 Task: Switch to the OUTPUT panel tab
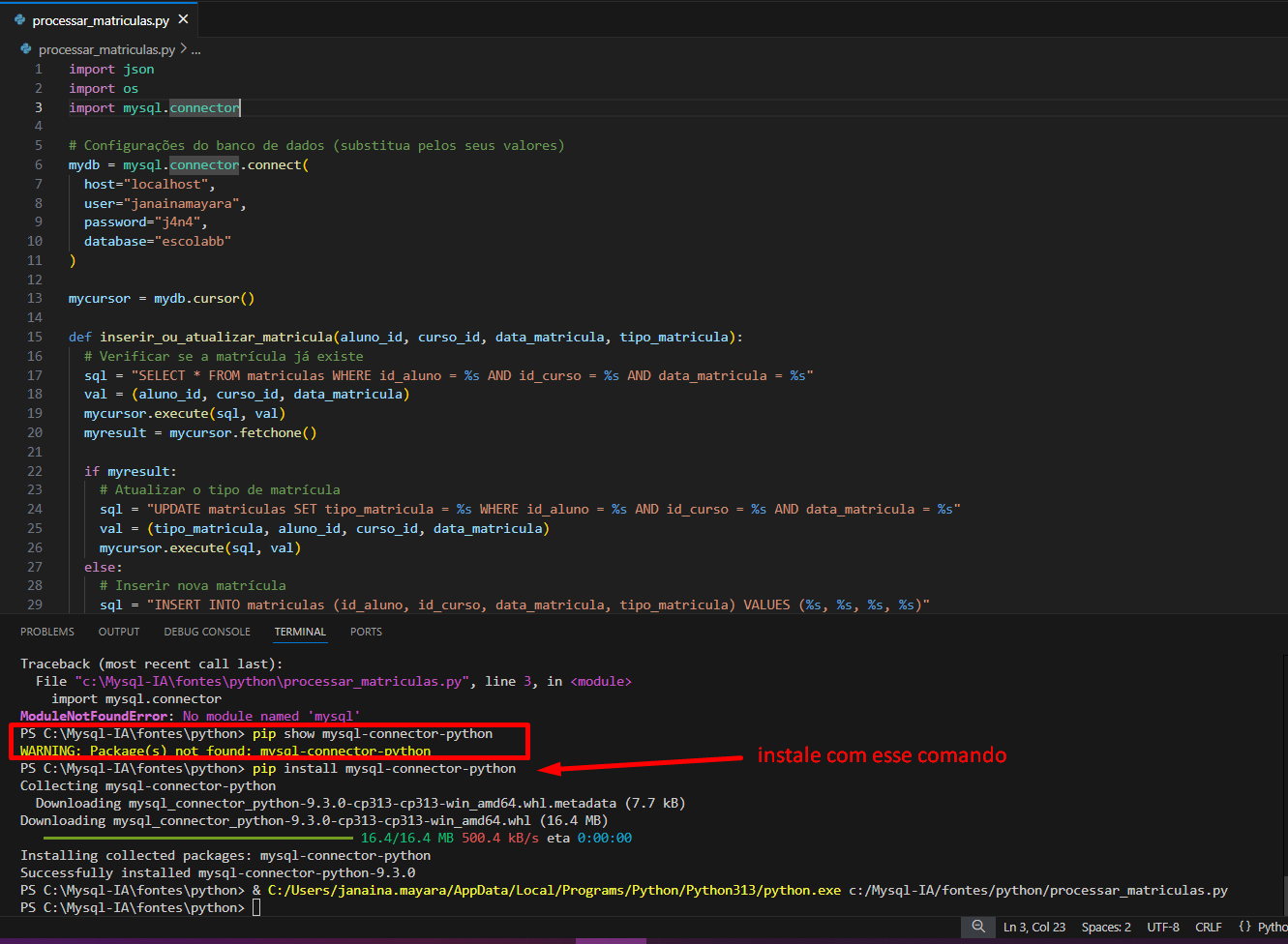(119, 632)
